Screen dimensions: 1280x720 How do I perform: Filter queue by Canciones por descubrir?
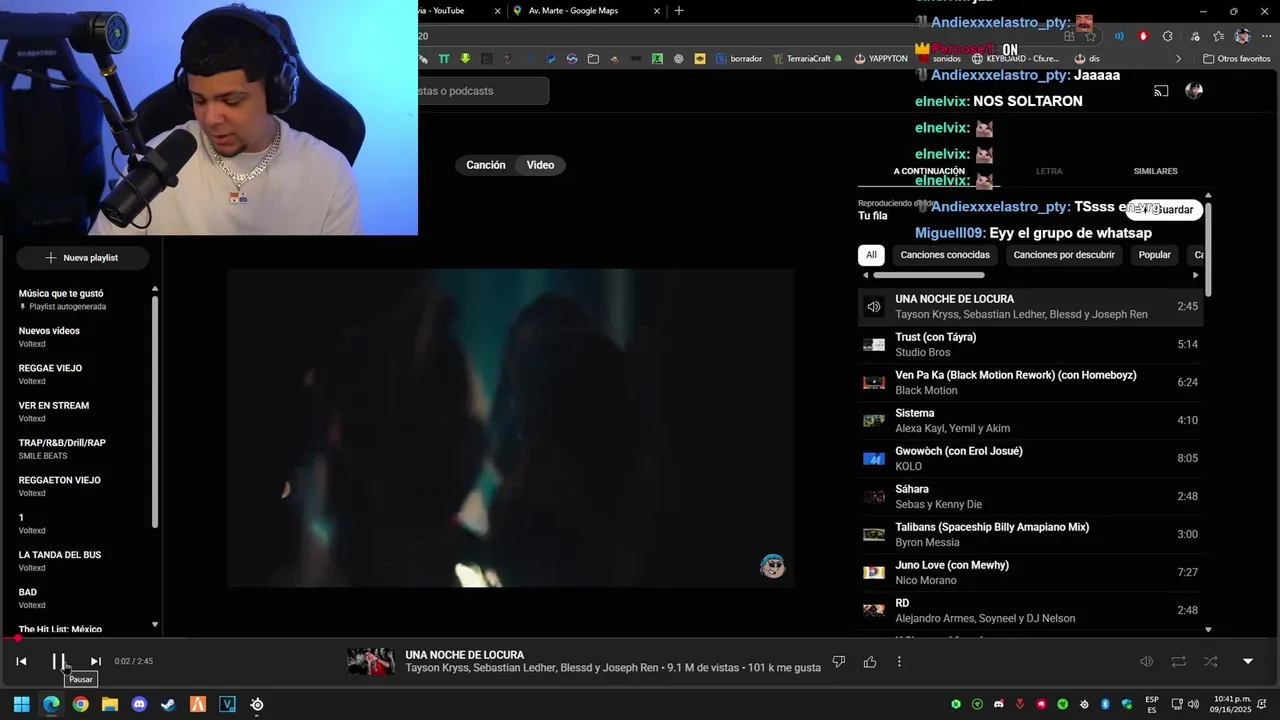point(1064,255)
